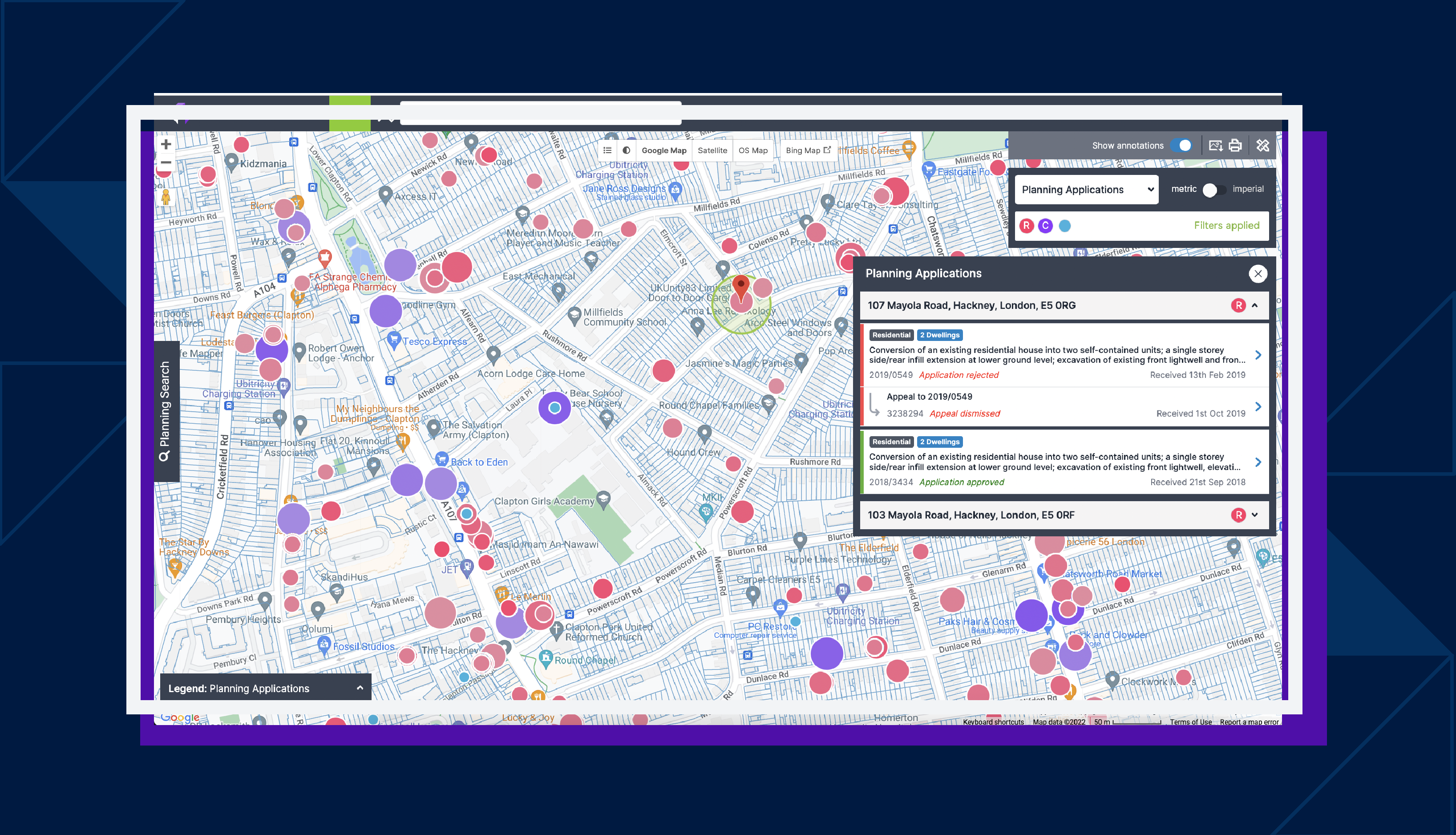Click the purple C filter badge
Screen dimensions: 1456x835
click(1046, 225)
